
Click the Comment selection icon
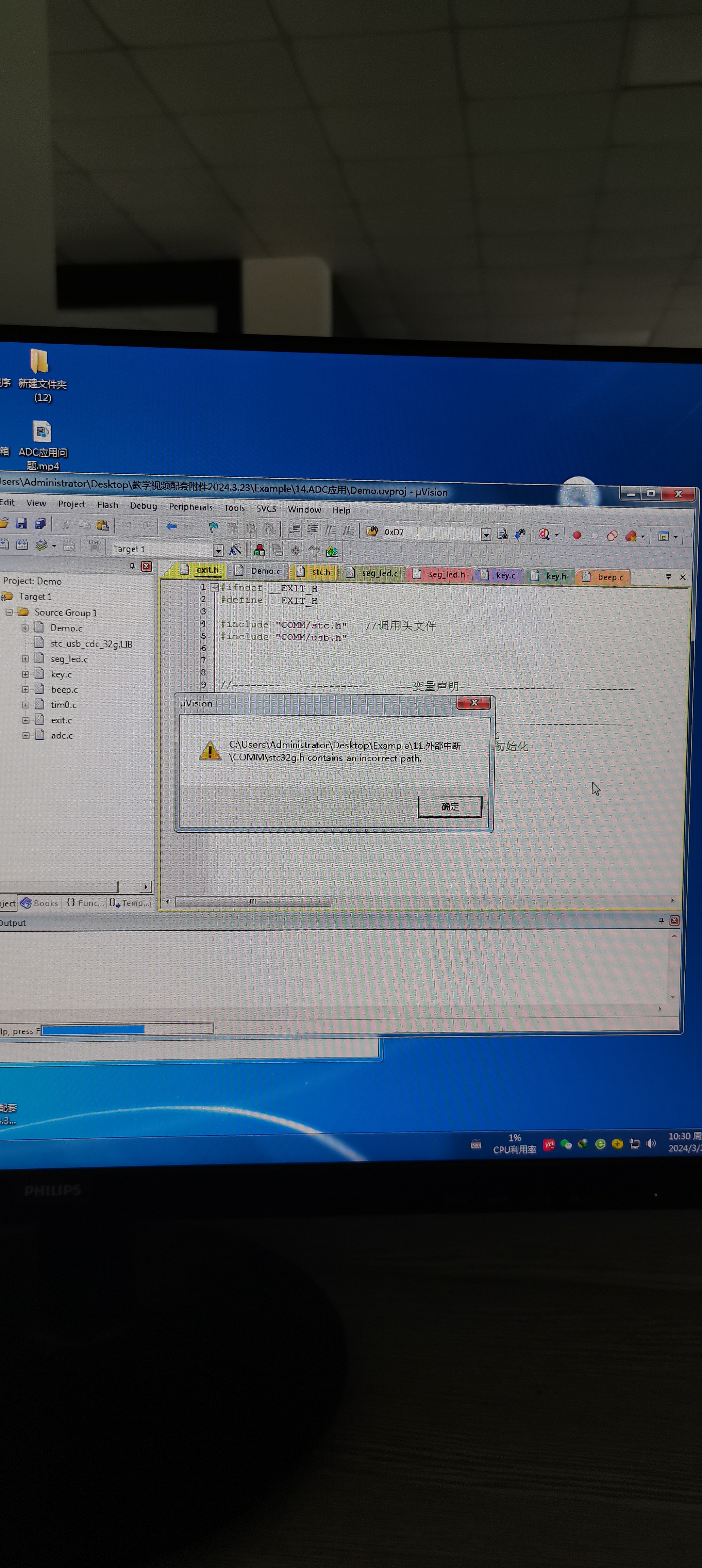click(330, 529)
